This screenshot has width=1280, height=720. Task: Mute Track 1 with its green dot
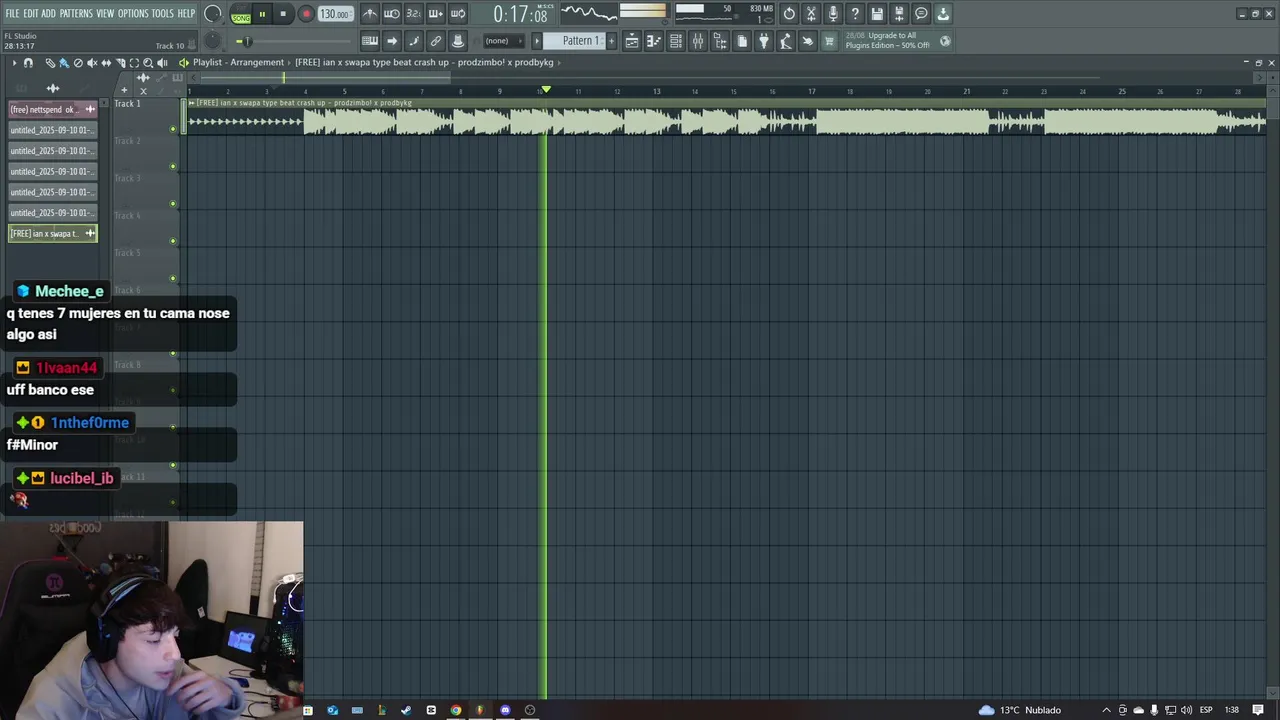[x=173, y=129]
